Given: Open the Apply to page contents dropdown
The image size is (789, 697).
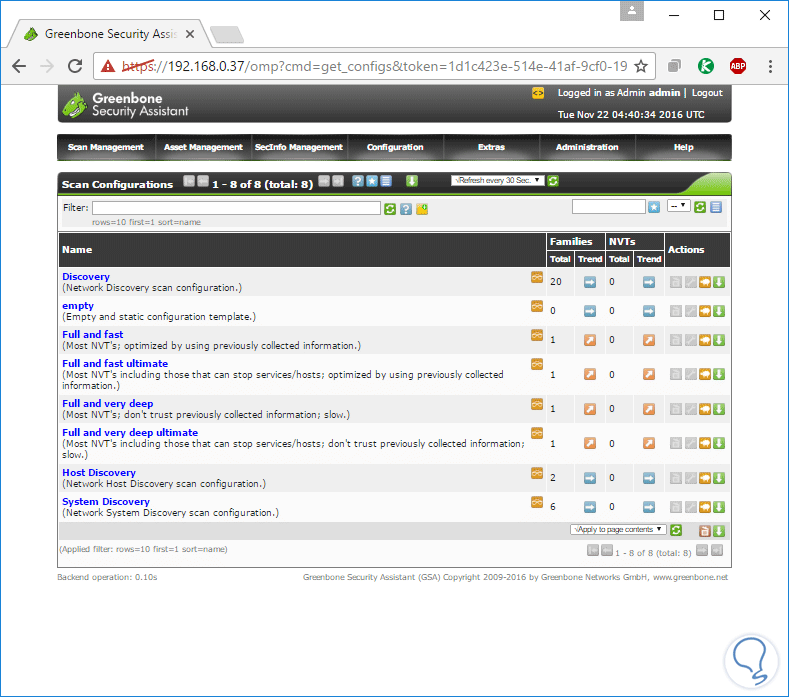Looking at the screenshot, I should point(618,529).
